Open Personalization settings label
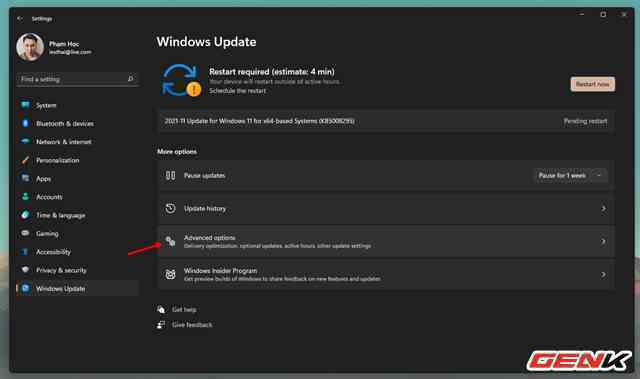640x379 pixels. point(58,160)
